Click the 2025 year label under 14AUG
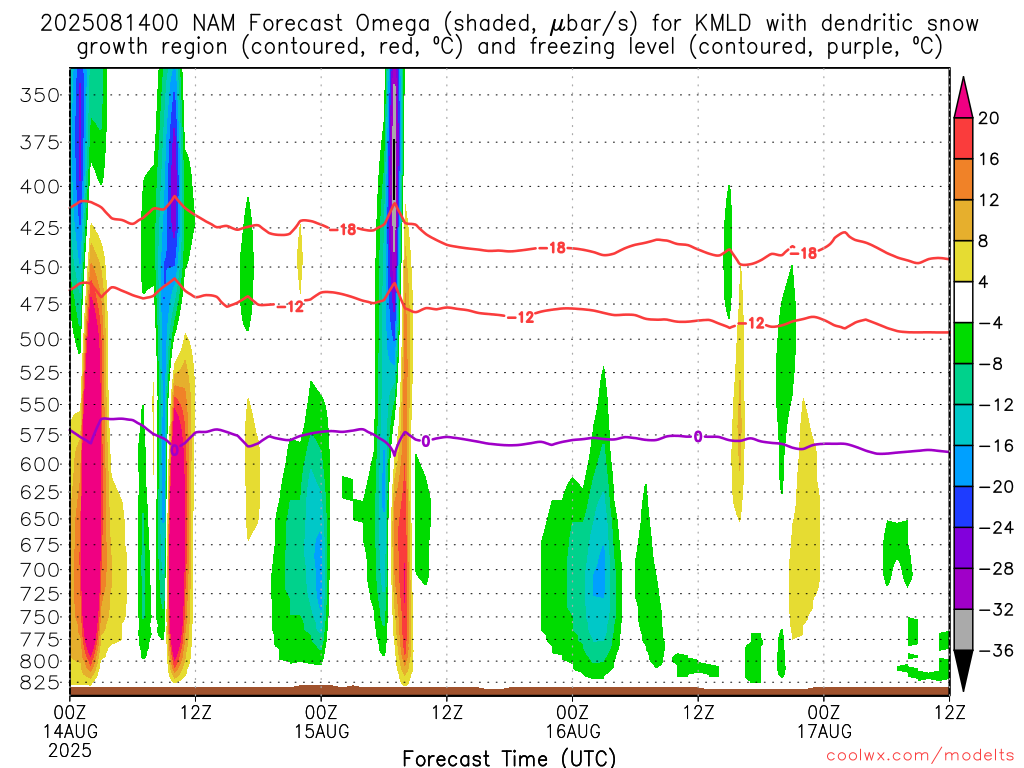The height and width of the screenshot is (768, 1024). point(70,750)
